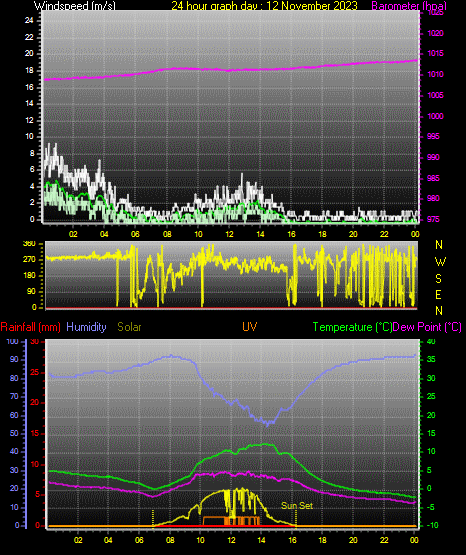This screenshot has width=466, height=555.
Task: Select the 100 humidity axis value
Action: point(12,341)
